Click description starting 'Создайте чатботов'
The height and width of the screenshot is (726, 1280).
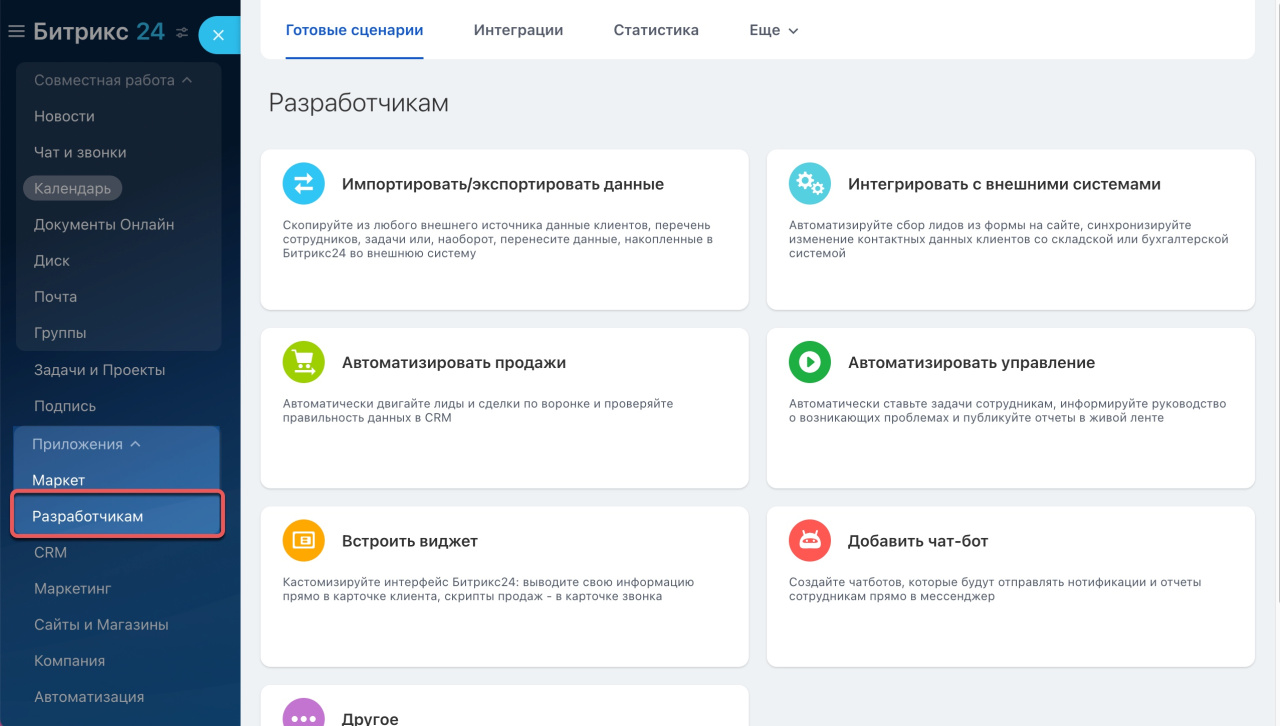995,588
